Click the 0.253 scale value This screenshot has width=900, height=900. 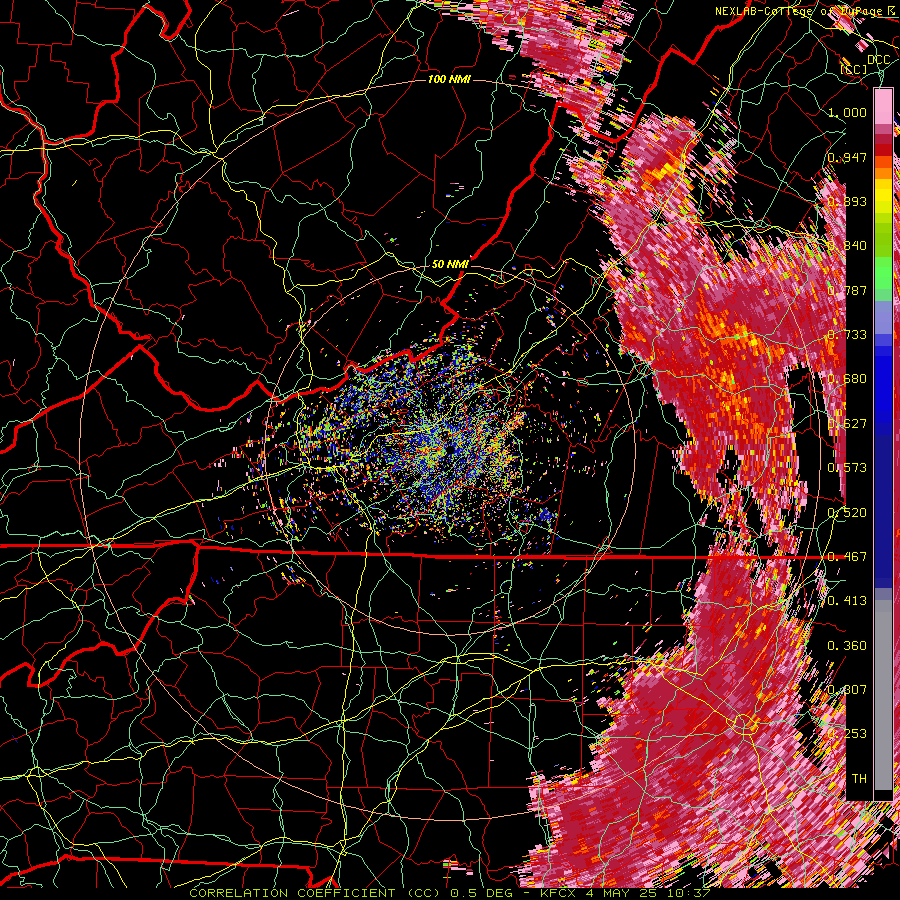pyautogui.click(x=847, y=734)
